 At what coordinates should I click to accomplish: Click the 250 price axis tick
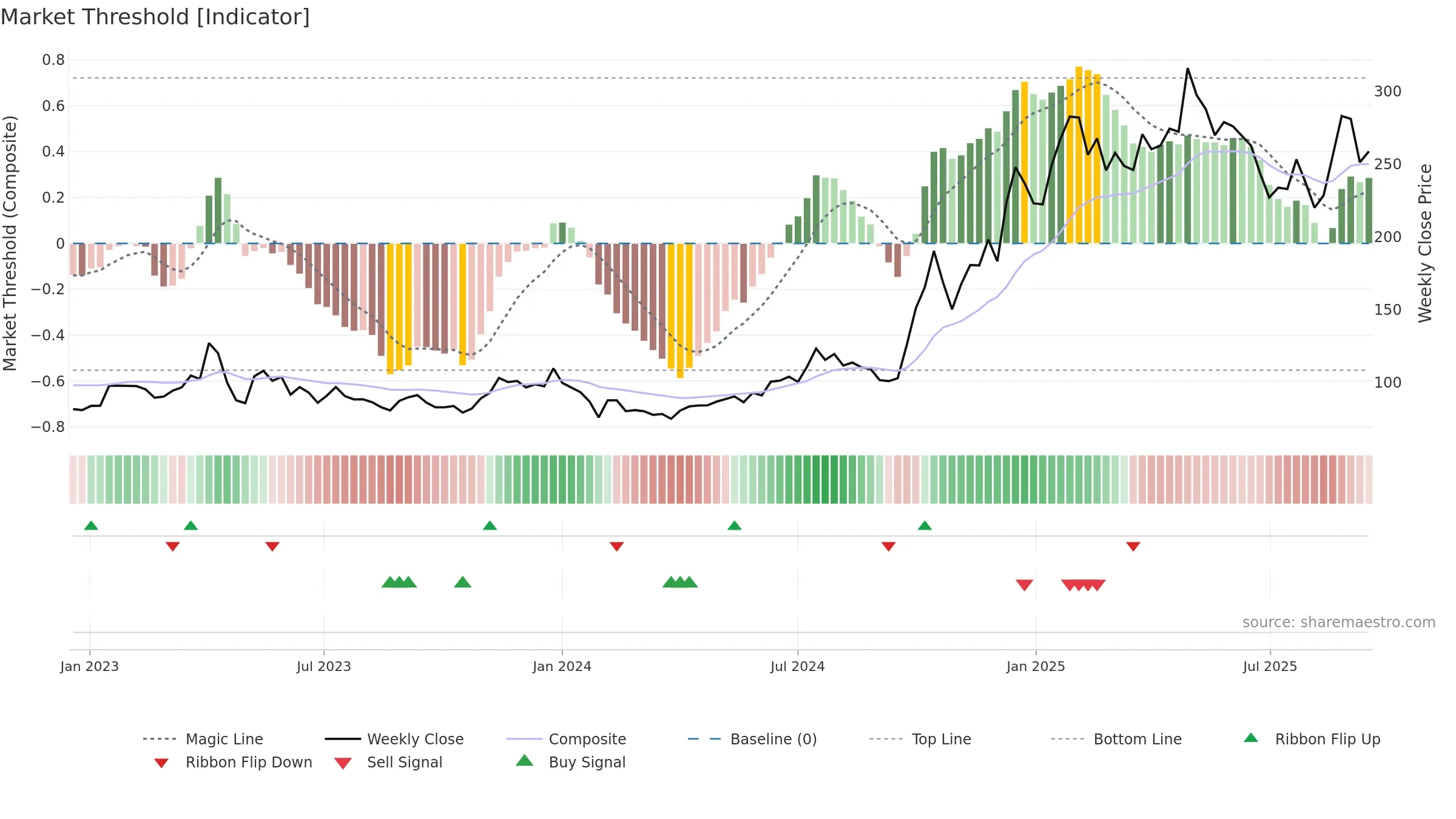tap(1388, 164)
